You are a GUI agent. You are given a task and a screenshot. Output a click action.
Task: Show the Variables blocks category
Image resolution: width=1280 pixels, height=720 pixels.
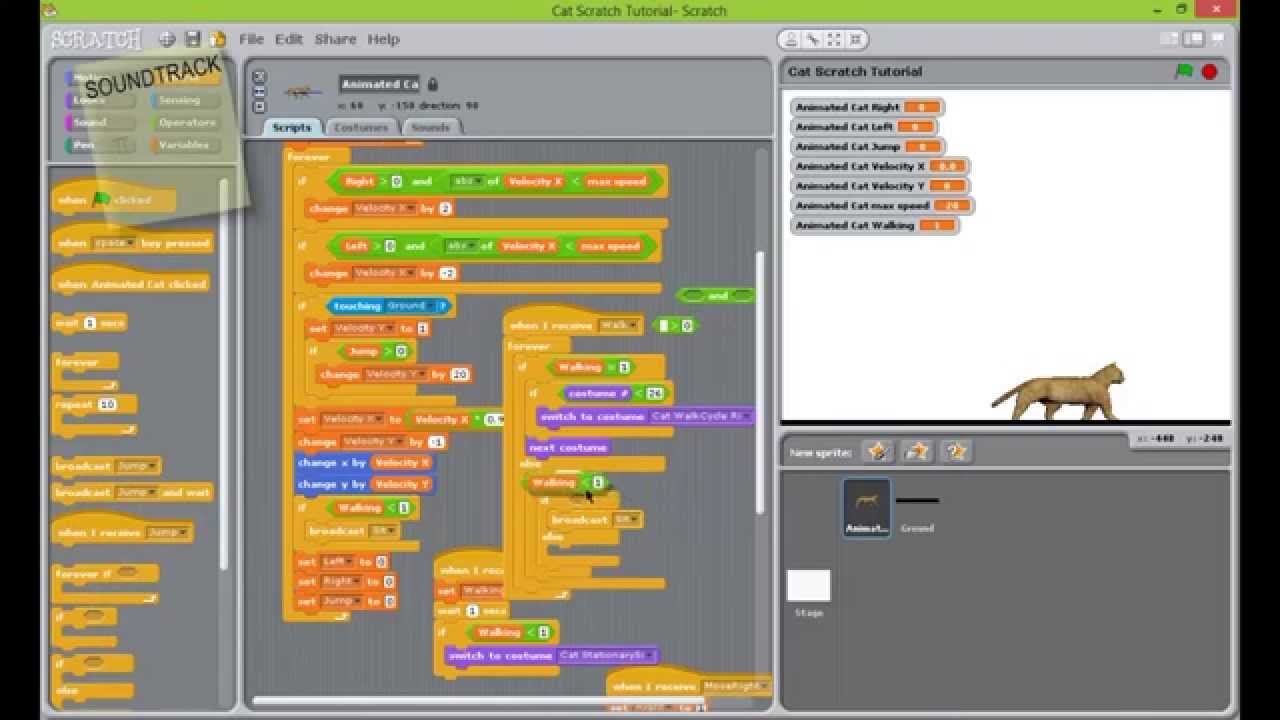pos(184,145)
